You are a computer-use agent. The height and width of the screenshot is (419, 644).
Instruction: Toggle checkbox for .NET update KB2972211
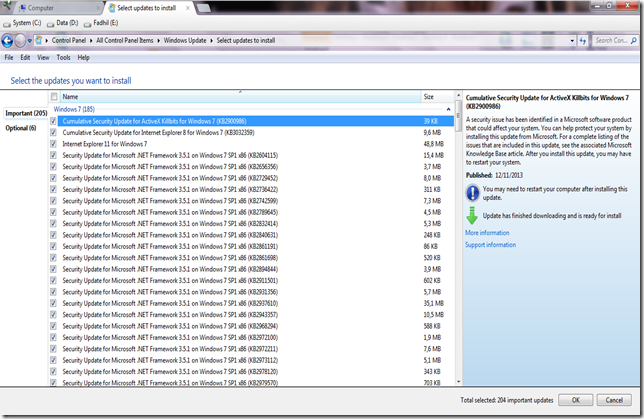coord(53,349)
